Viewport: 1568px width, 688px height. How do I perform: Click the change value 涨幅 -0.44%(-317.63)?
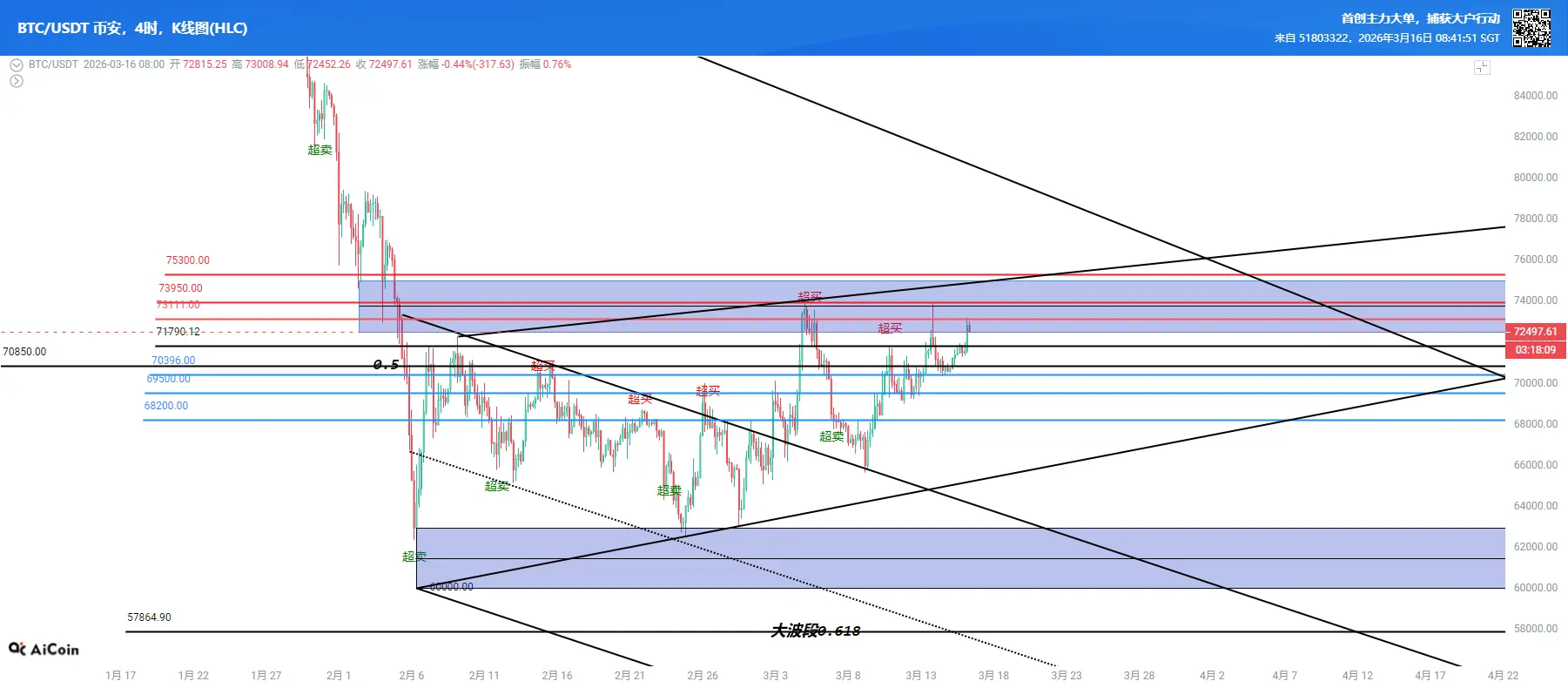(x=466, y=64)
